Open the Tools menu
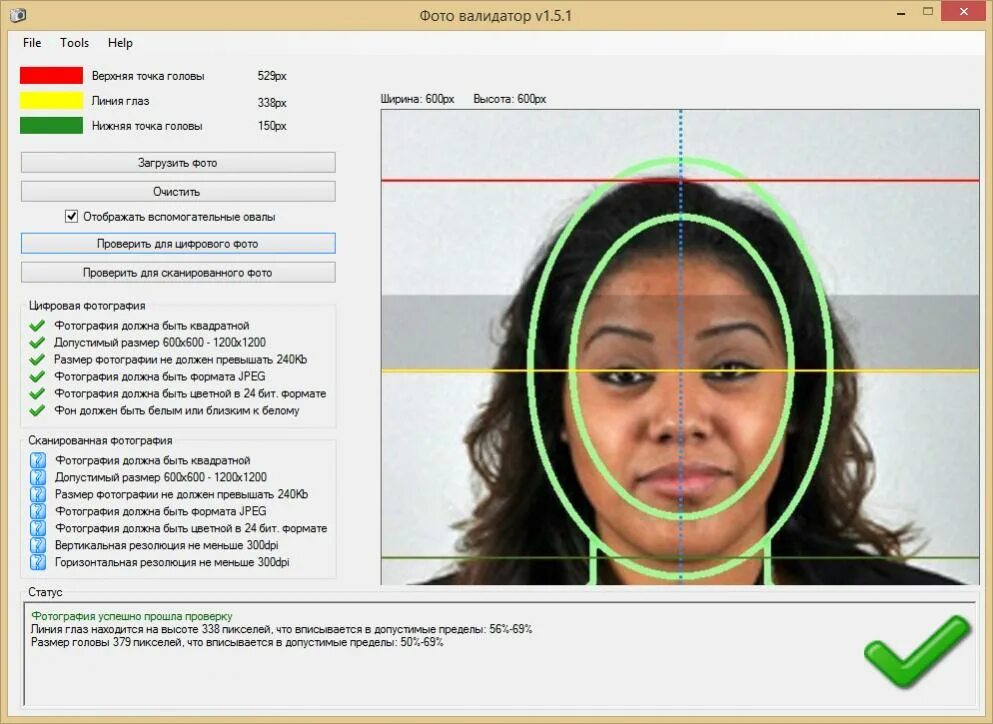993x724 pixels. [74, 42]
